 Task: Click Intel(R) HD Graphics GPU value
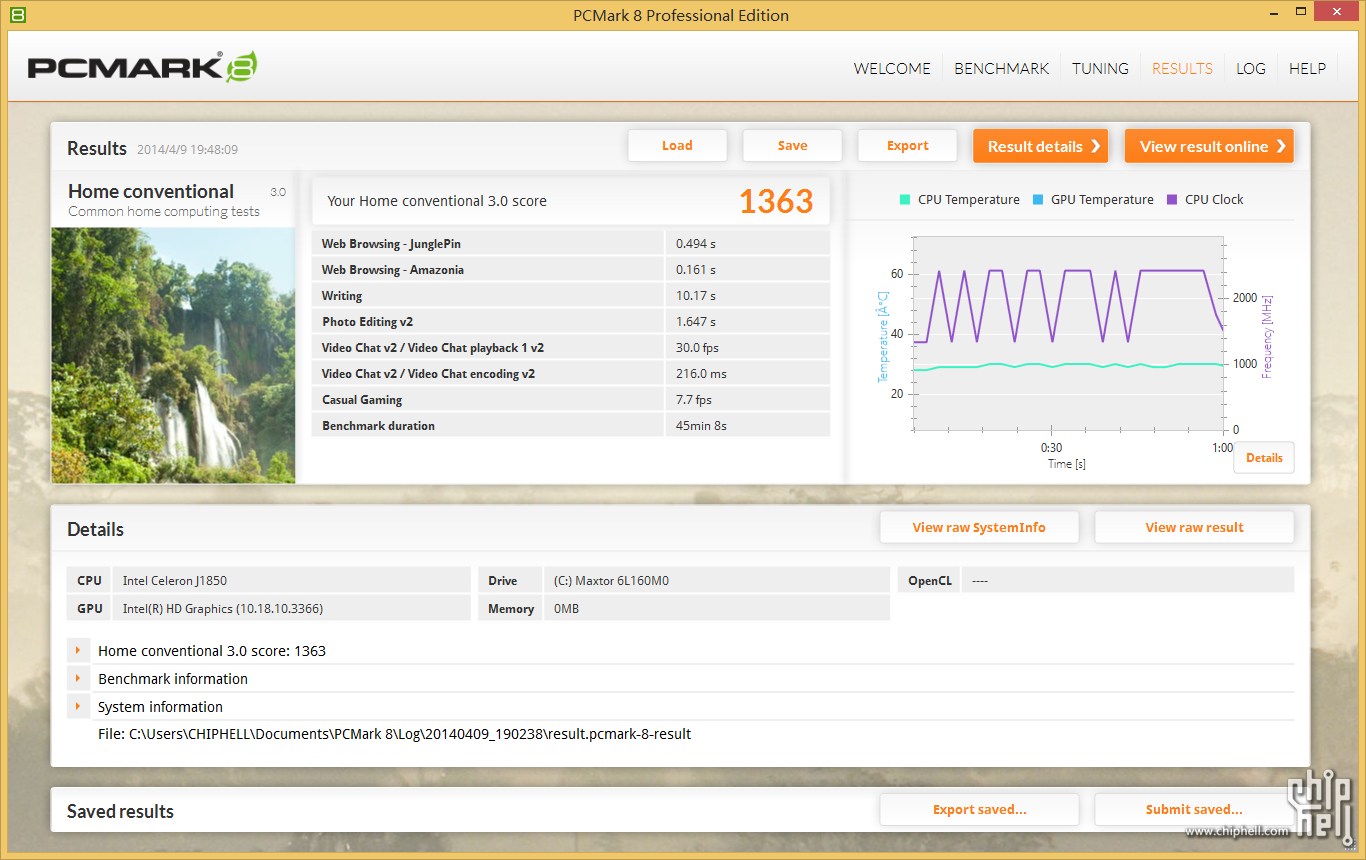(x=223, y=608)
